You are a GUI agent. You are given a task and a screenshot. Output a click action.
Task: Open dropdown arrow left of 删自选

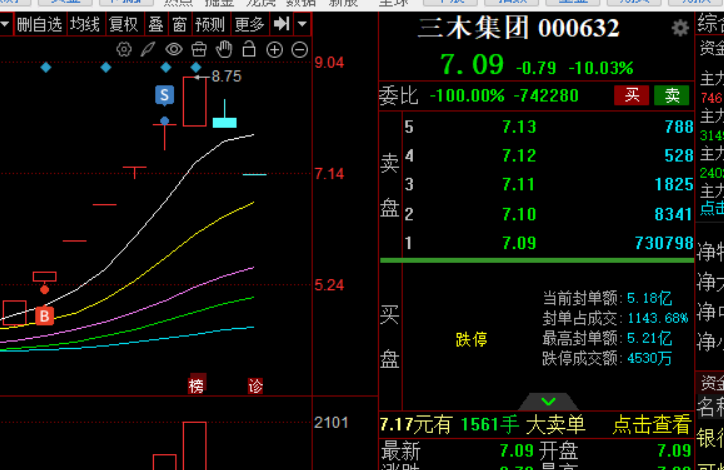click(x=5, y=24)
